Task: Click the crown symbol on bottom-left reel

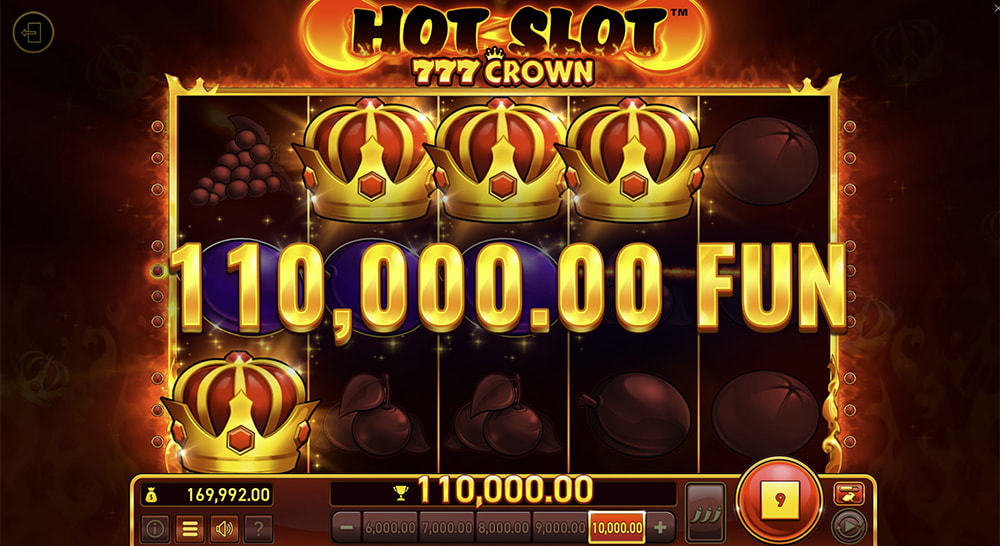Action: 239,412
